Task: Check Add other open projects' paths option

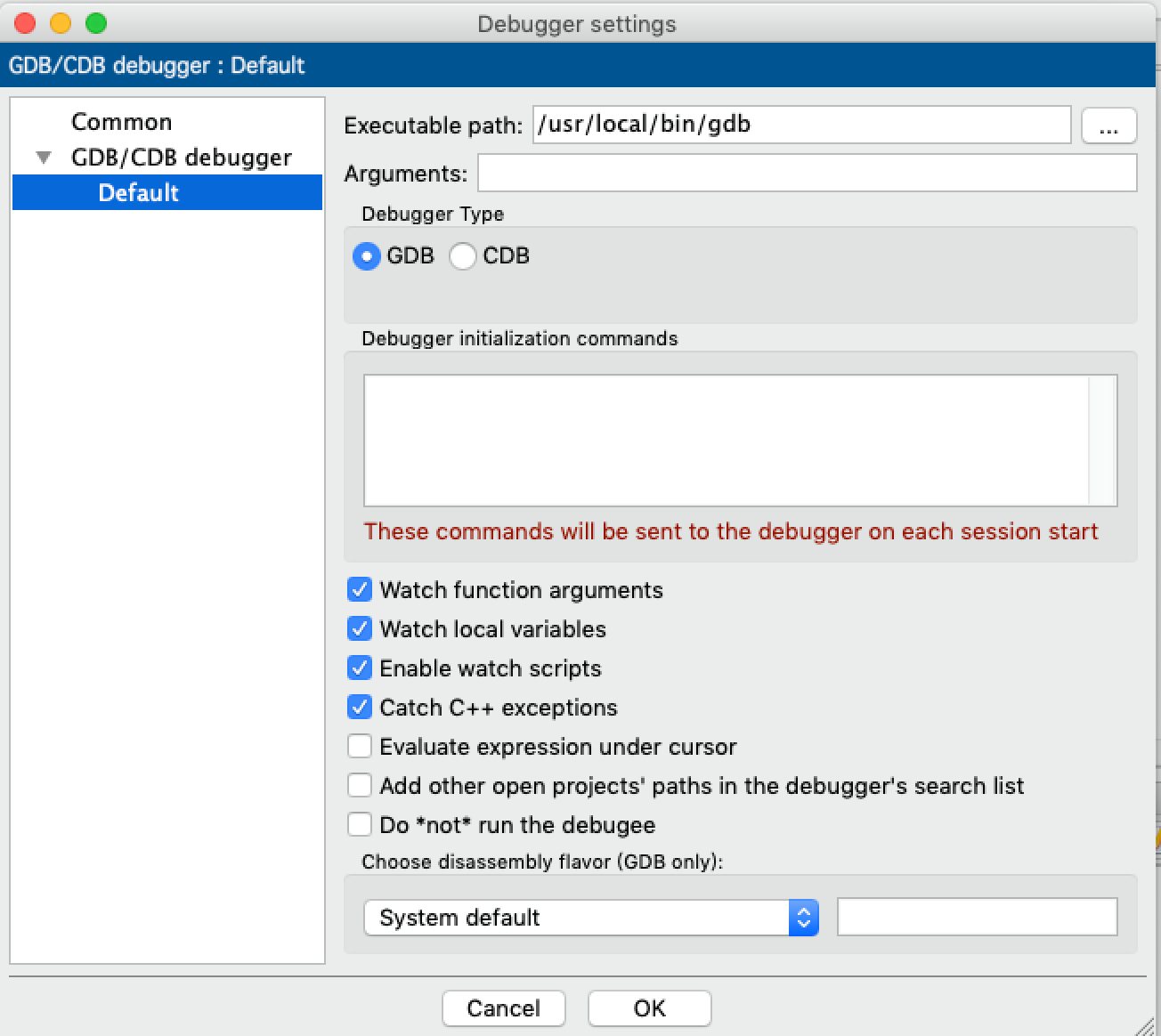Action: 360,786
